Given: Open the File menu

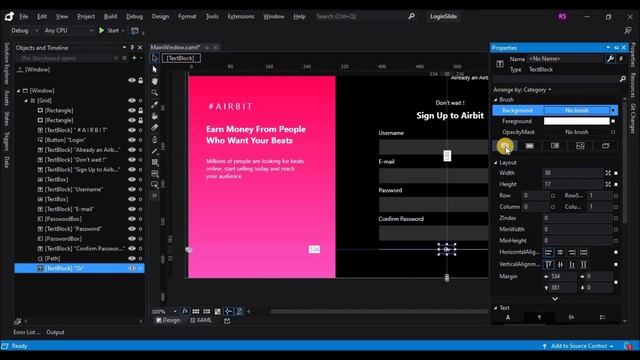Looking at the screenshot, I should [24, 16].
